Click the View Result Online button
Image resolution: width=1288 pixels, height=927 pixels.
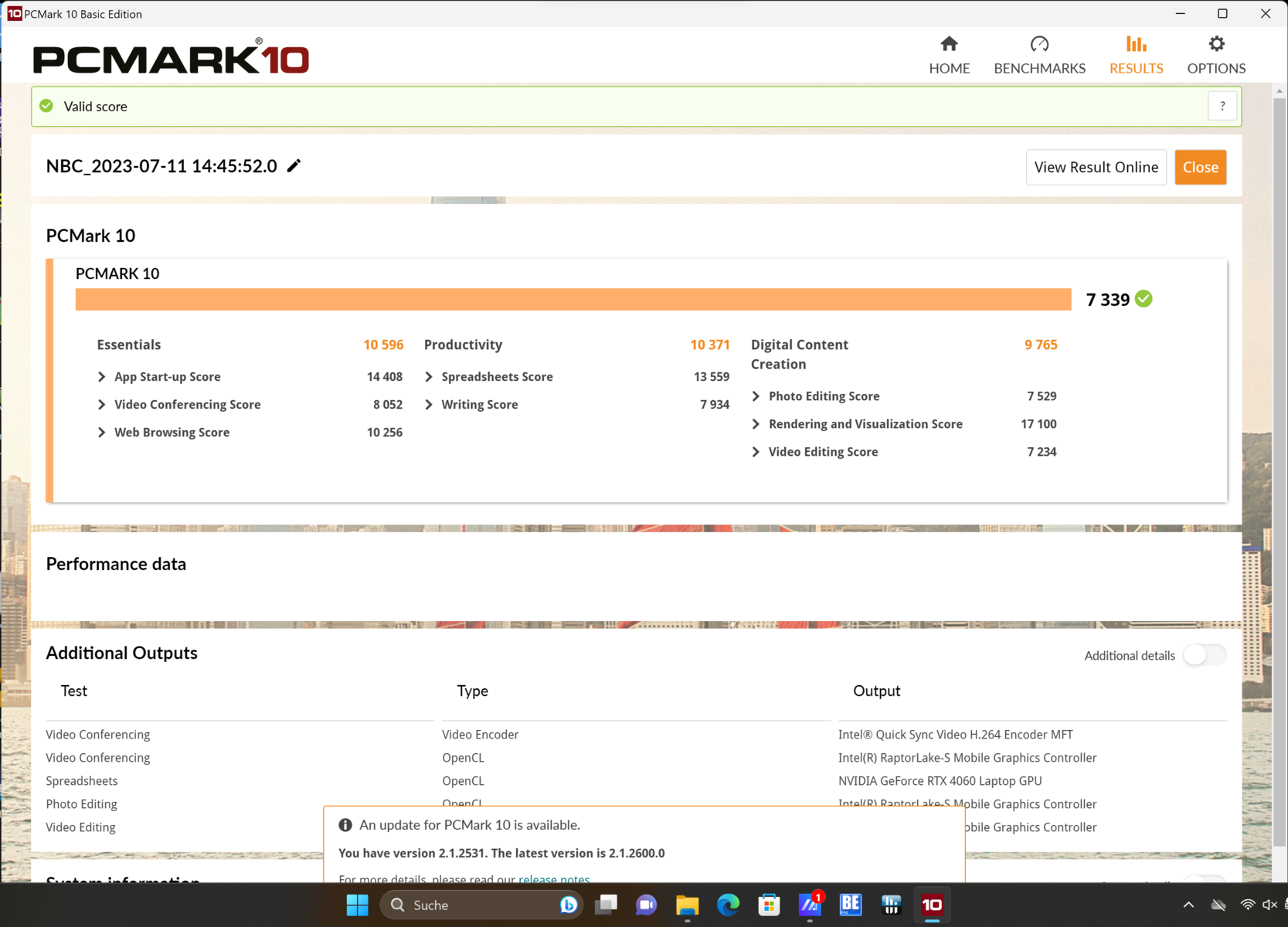pos(1096,167)
